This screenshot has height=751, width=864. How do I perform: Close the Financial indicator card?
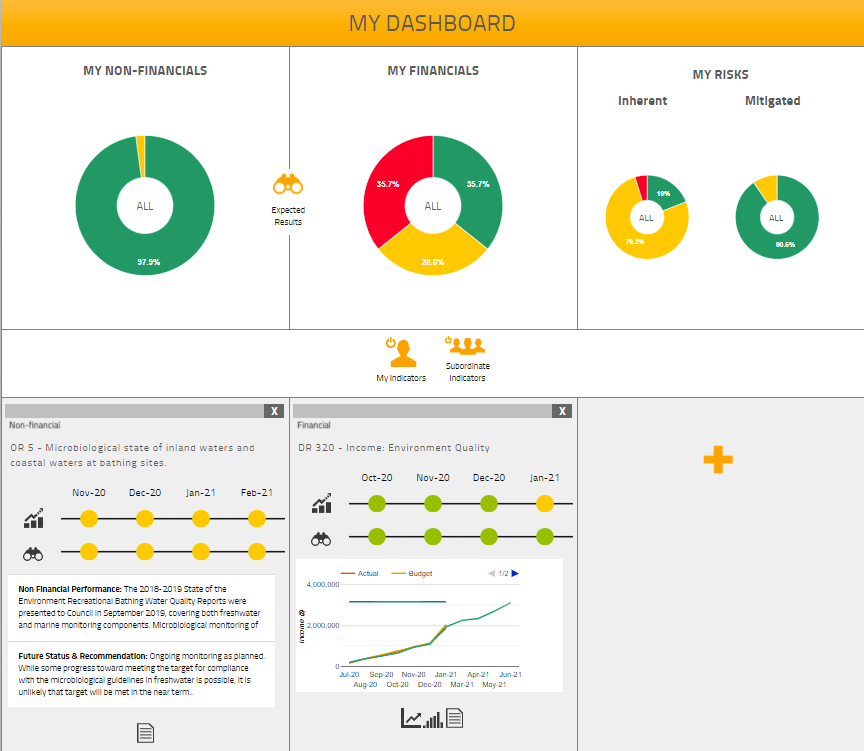click(562, 411)
